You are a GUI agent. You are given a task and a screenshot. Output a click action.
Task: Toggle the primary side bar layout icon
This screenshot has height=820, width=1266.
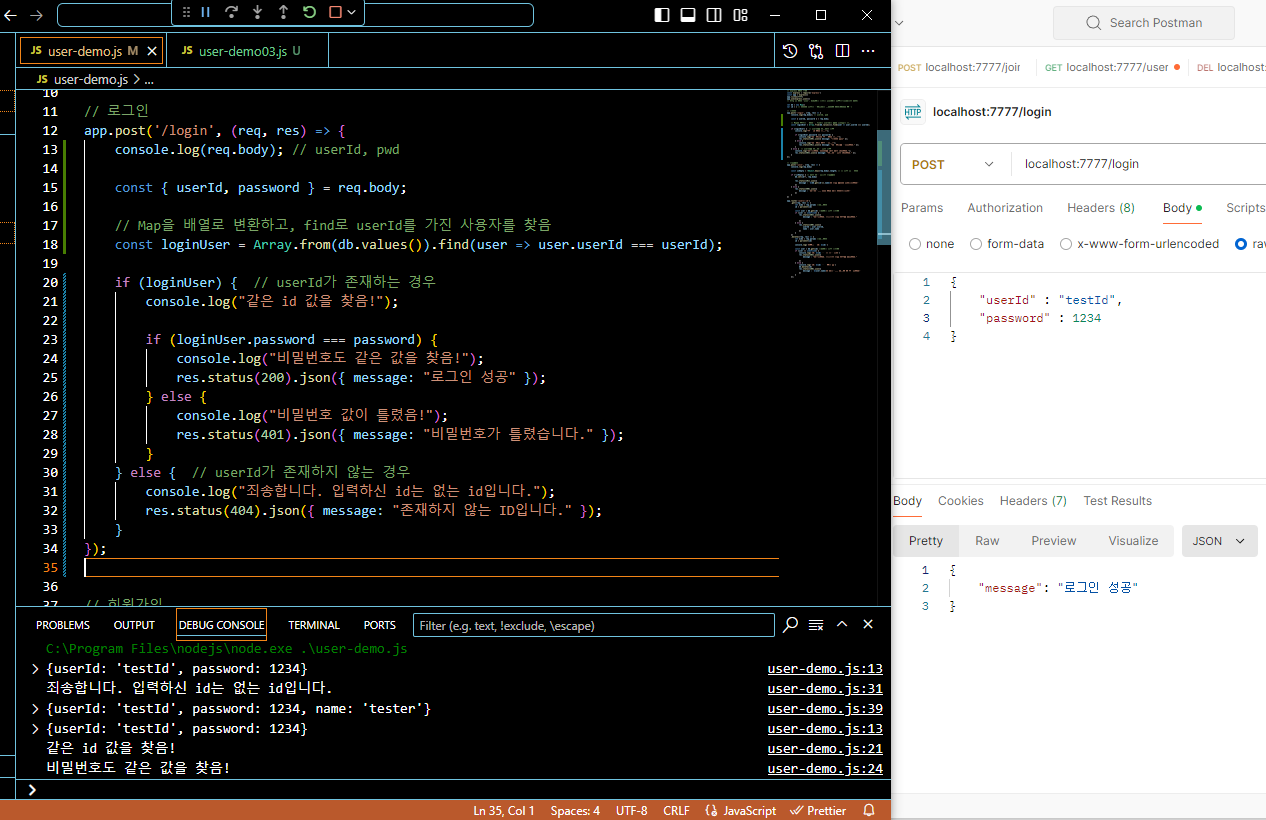(x=662, y=15)
